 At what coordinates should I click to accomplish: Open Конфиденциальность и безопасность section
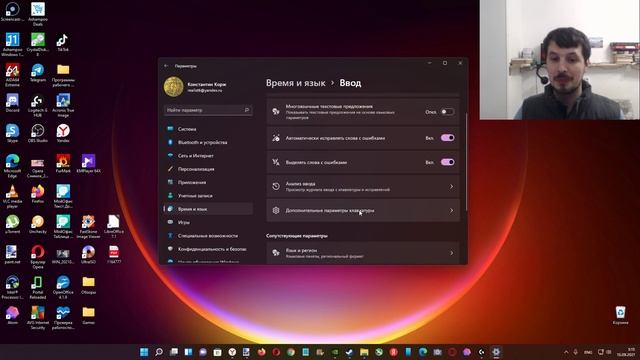coord(208,249)
